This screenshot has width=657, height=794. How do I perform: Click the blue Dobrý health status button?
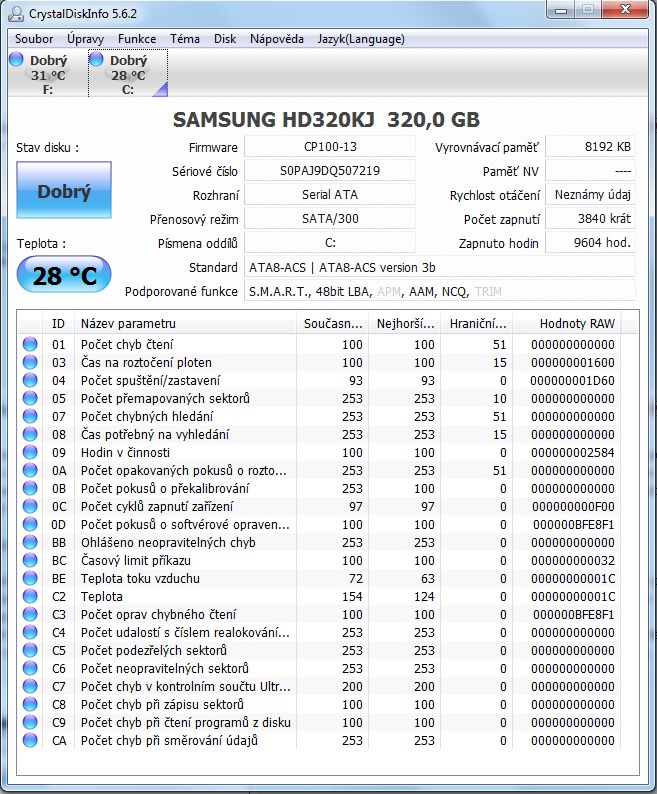point(64,190)
